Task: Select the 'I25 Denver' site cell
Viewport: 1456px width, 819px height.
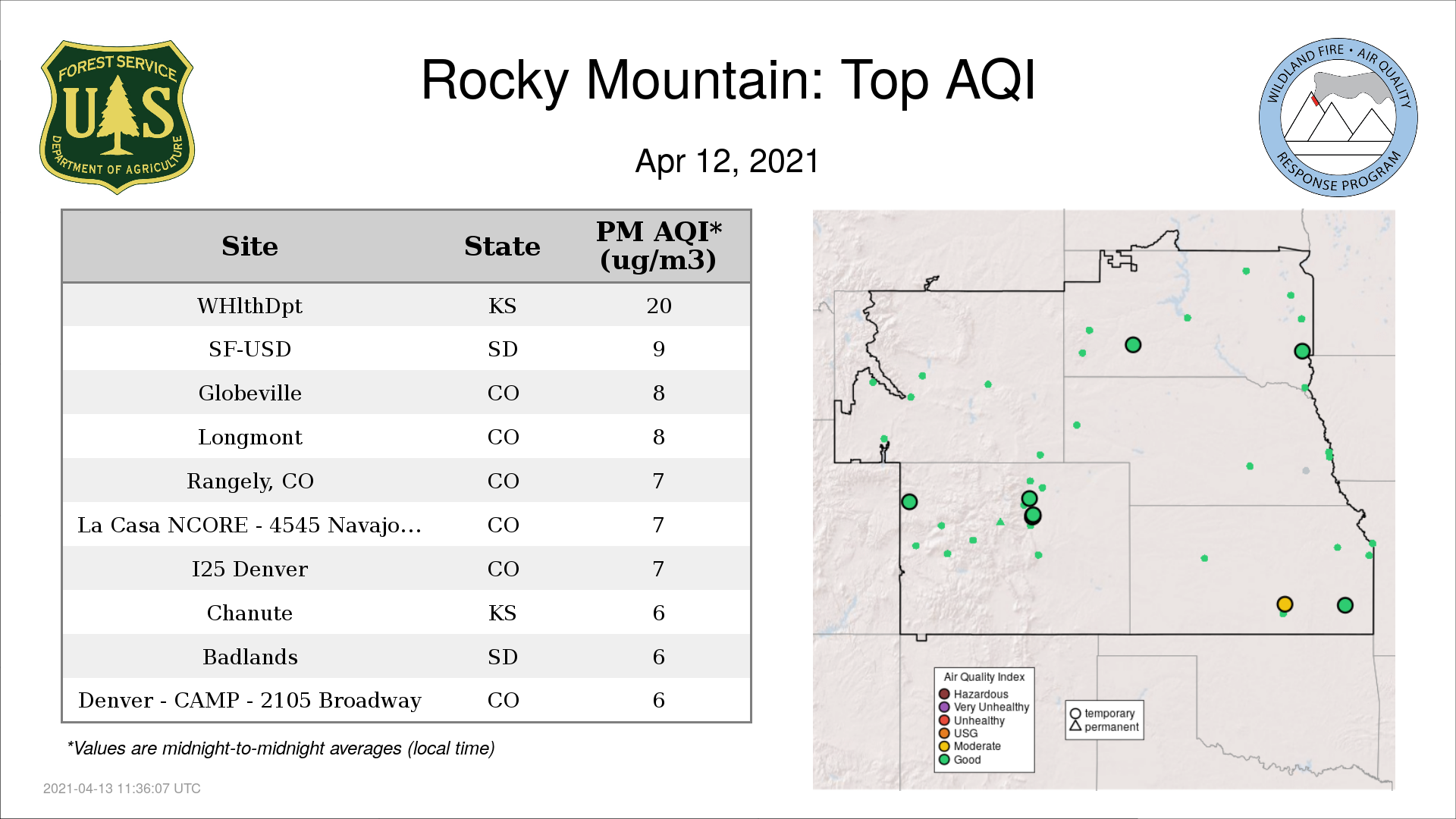Action: (x=249, y=569)
